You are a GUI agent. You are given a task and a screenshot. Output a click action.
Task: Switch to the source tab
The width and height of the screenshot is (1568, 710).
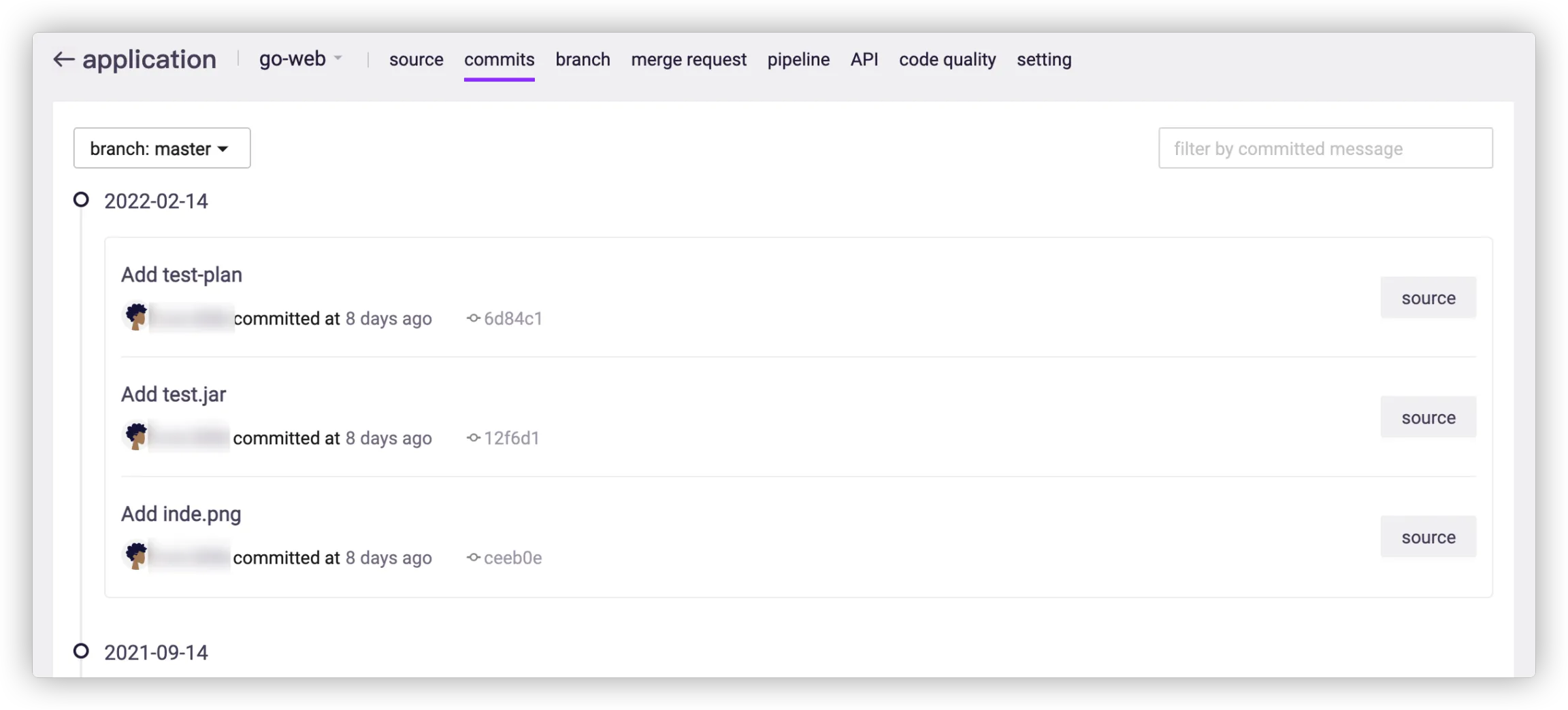[416, 60]
